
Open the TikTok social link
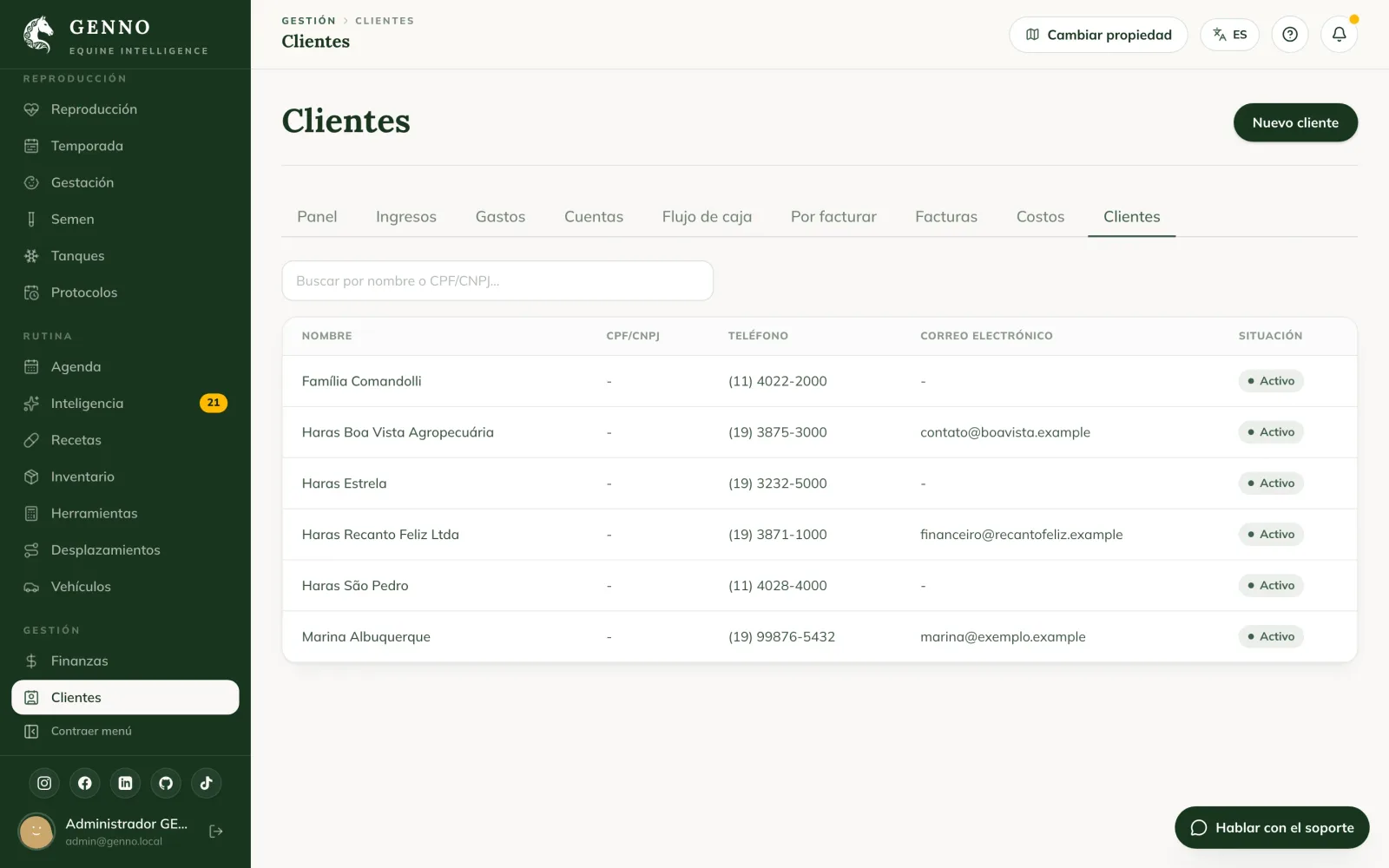[207, 783]
